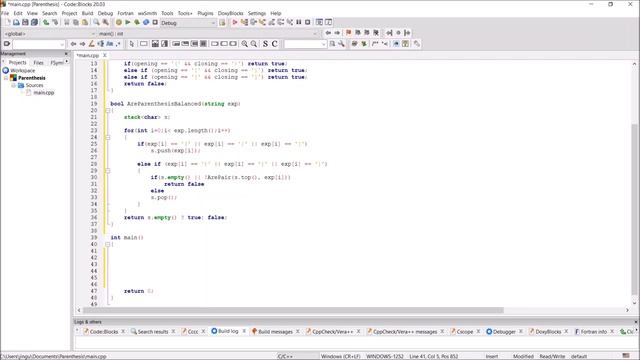Create a new file from toolbar
The width and height of the screenshot is (640, 360).
7,22
